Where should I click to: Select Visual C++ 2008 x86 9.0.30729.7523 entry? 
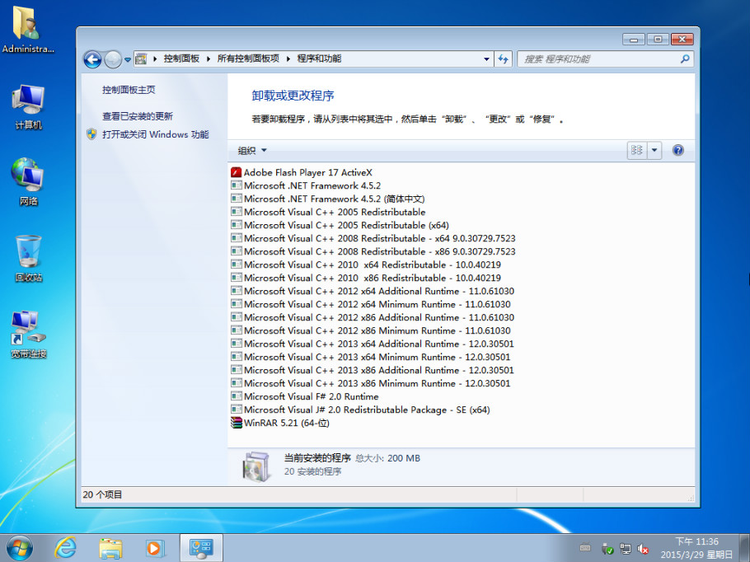pyautogui.click(x=373, y=251)
